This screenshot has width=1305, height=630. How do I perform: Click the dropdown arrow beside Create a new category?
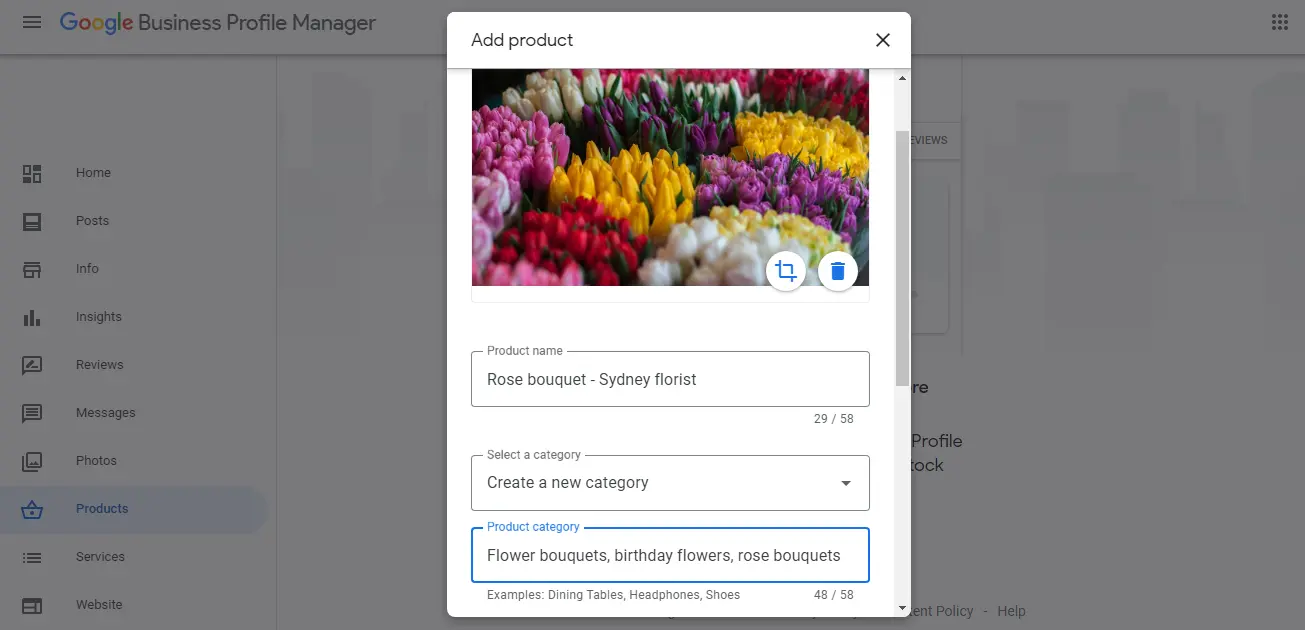click(x=845, y=483)
